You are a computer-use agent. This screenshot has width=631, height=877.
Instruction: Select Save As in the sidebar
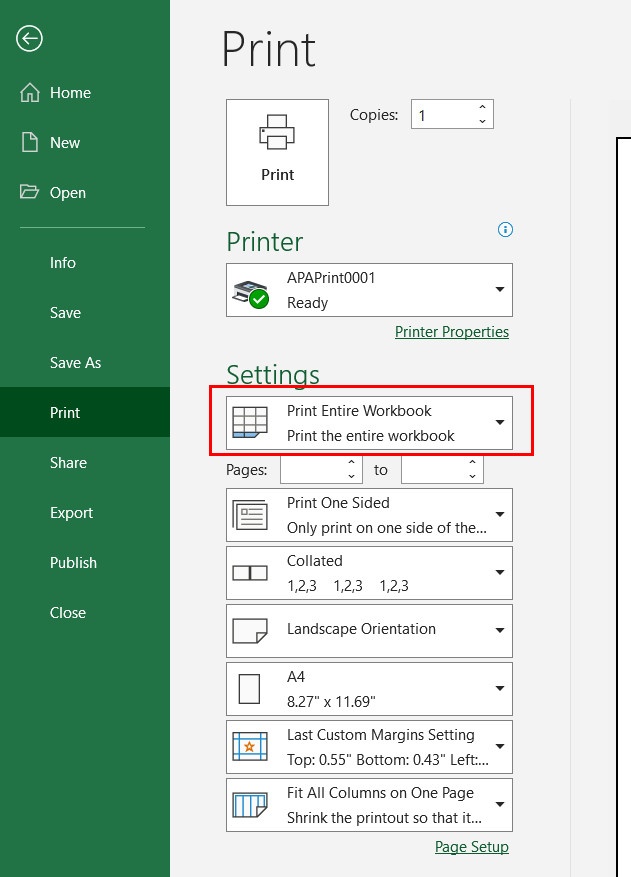pyautogui.click(x=76, y=362)
